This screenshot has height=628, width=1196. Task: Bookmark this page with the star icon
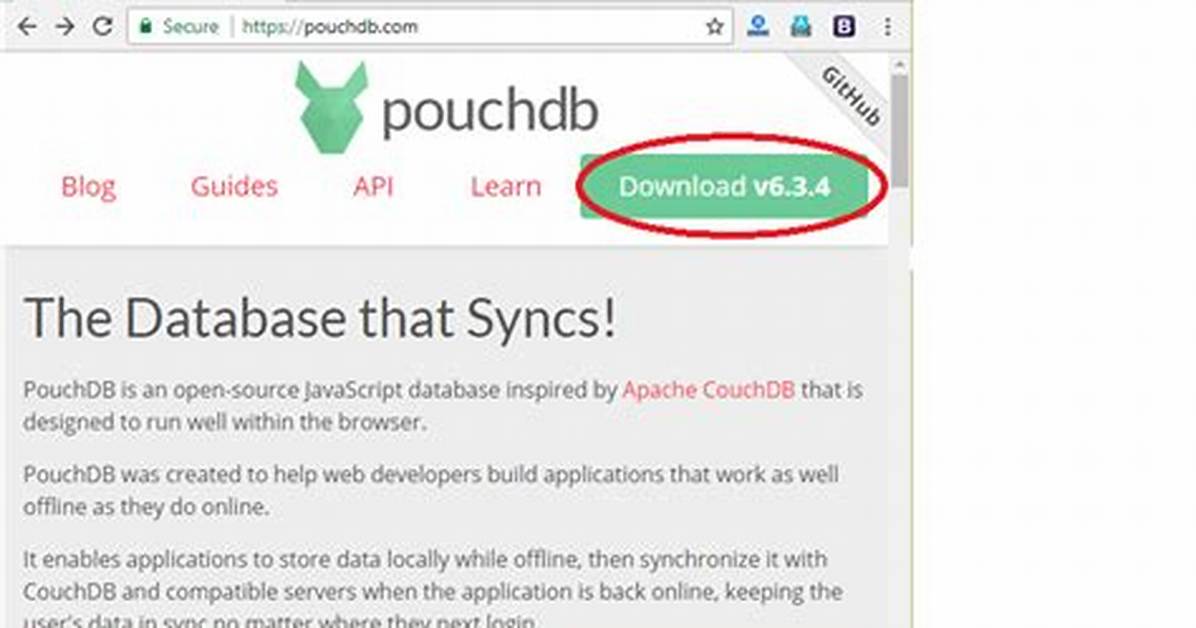coord(714,27)
